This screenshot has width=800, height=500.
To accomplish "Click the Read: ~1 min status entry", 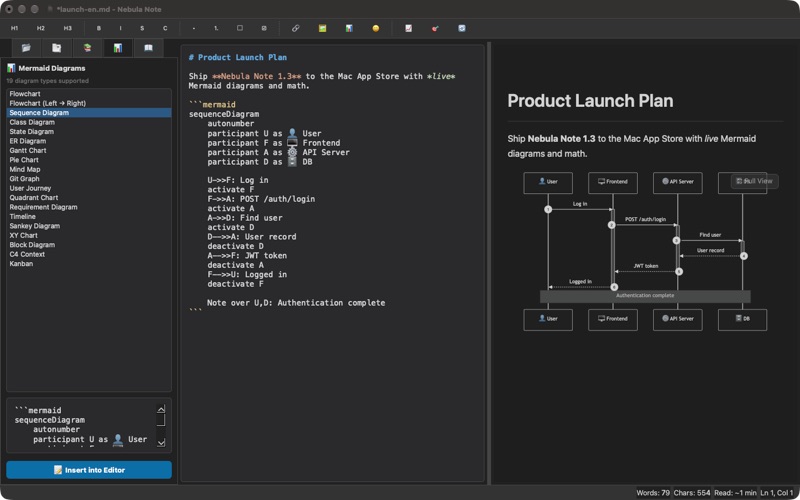I will pyautogui.click(x=735, y=493).
